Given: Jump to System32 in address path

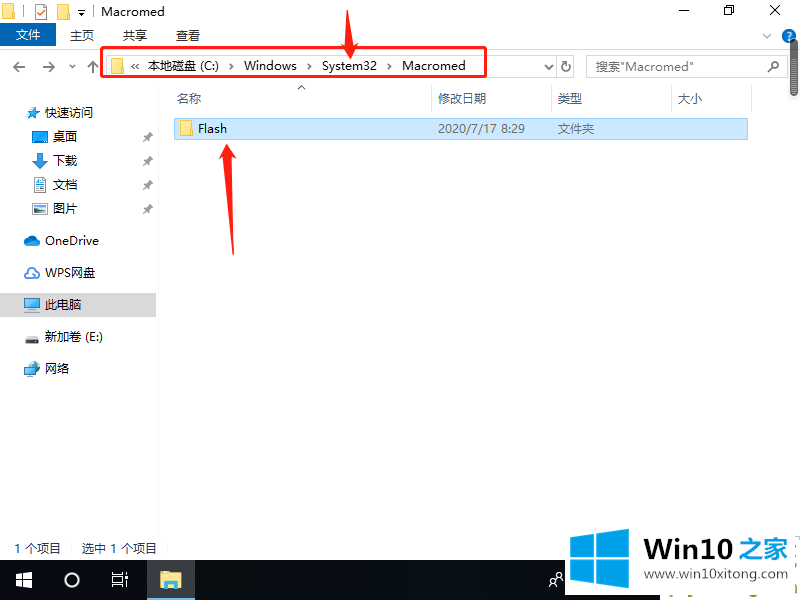Looking at the screenshot, I should pyautogui.click(x=349, y=66).
